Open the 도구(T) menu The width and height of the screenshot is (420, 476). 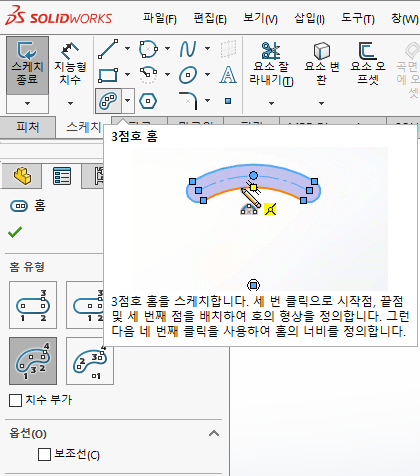(x=358, y=18)
